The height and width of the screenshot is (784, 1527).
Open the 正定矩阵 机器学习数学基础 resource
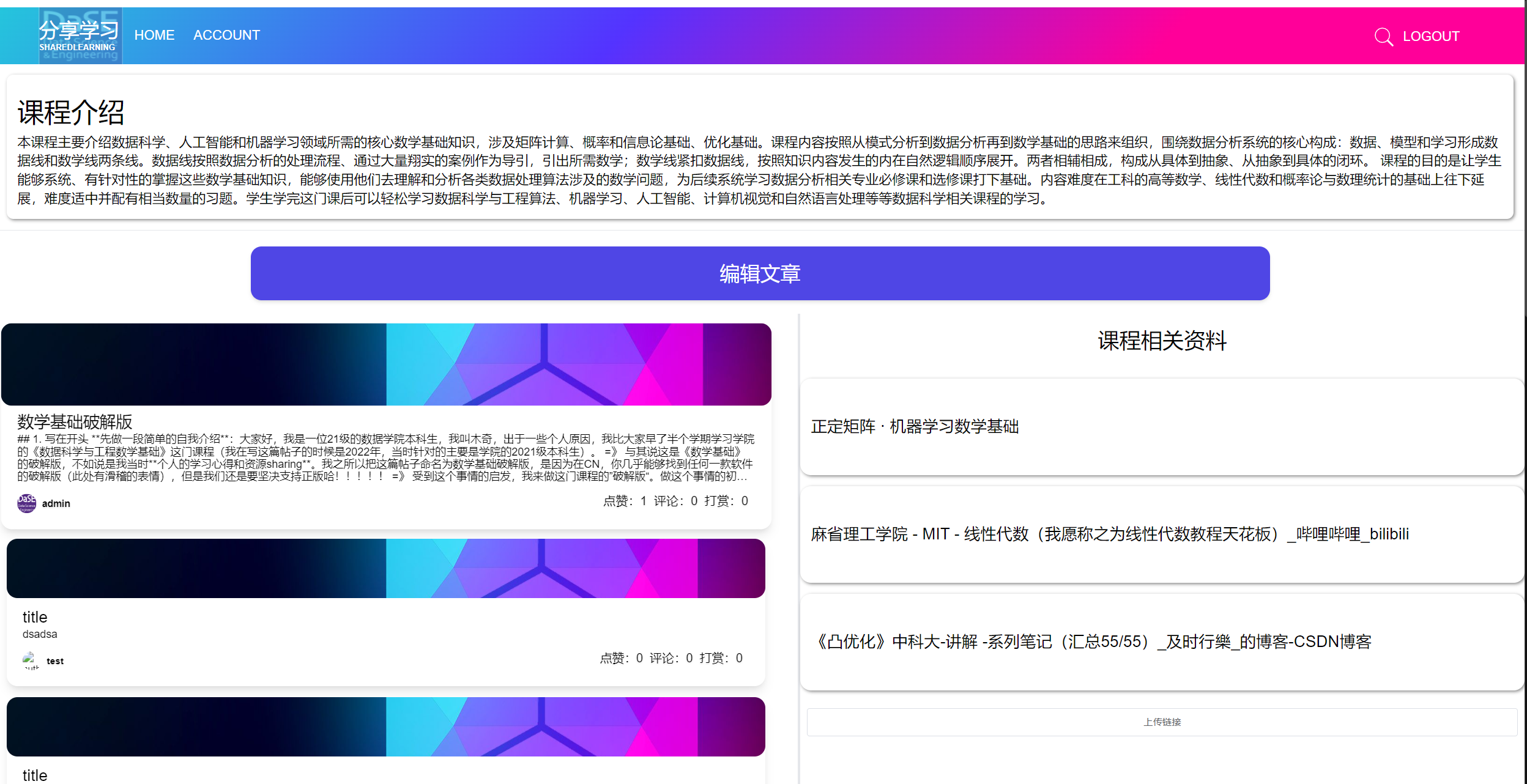(915, 426)
